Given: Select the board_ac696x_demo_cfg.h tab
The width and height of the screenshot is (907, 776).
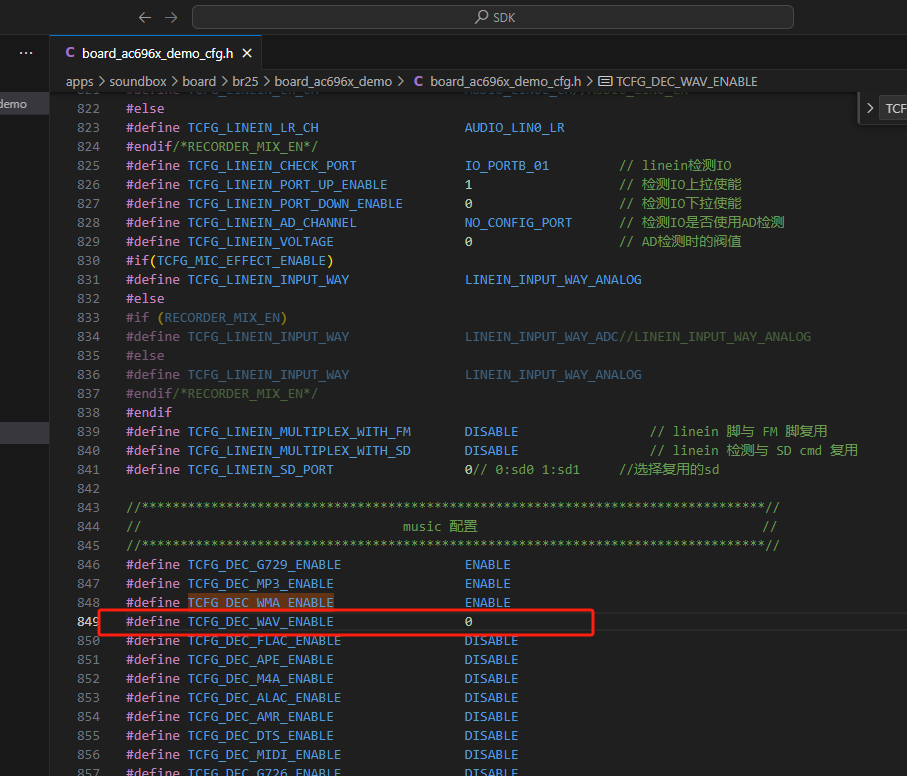Looking at the screenshot, I should [x=157, y=53].
